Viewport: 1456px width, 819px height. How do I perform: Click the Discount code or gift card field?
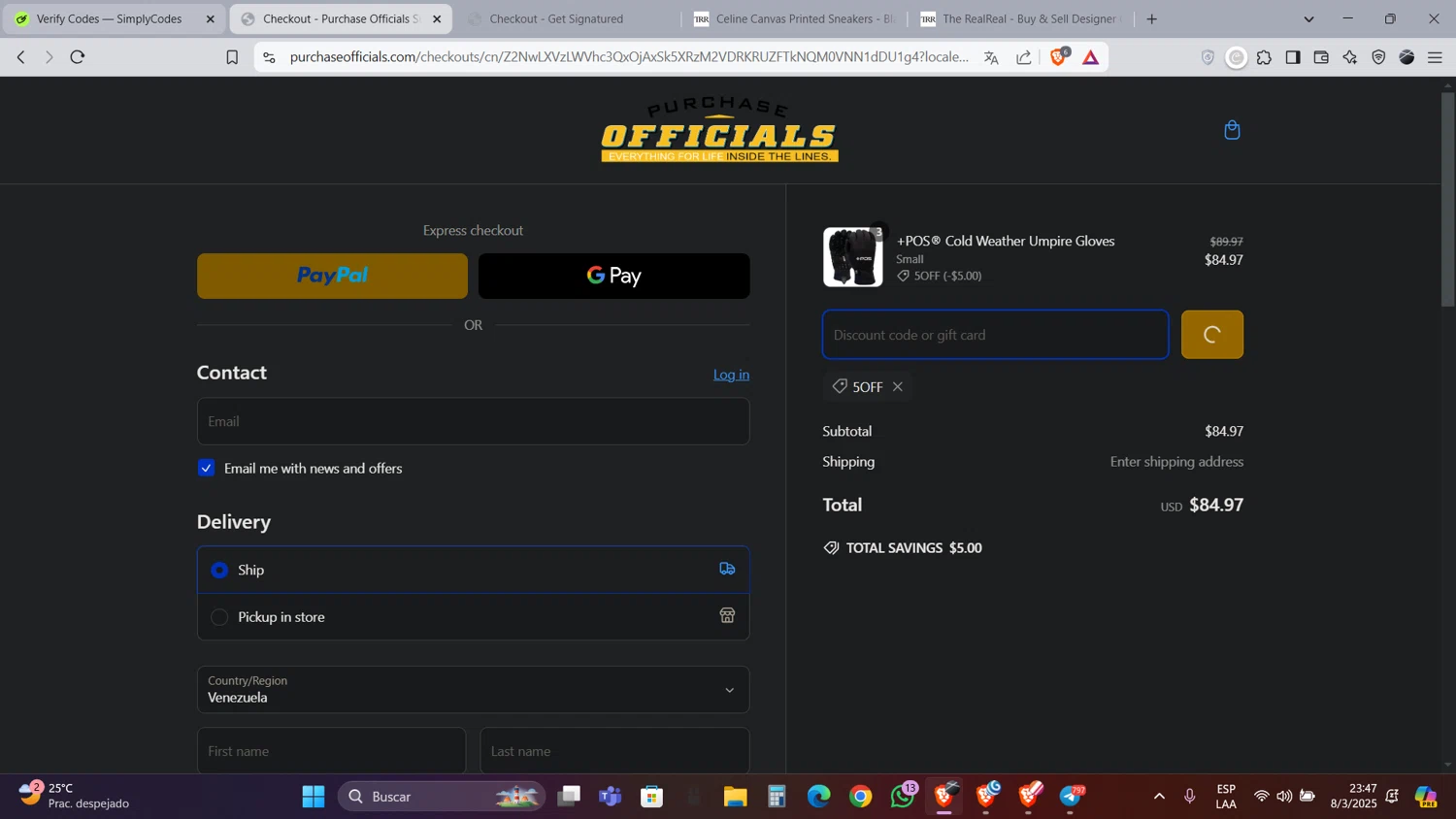pyautogui.click(x=995, y=335)
